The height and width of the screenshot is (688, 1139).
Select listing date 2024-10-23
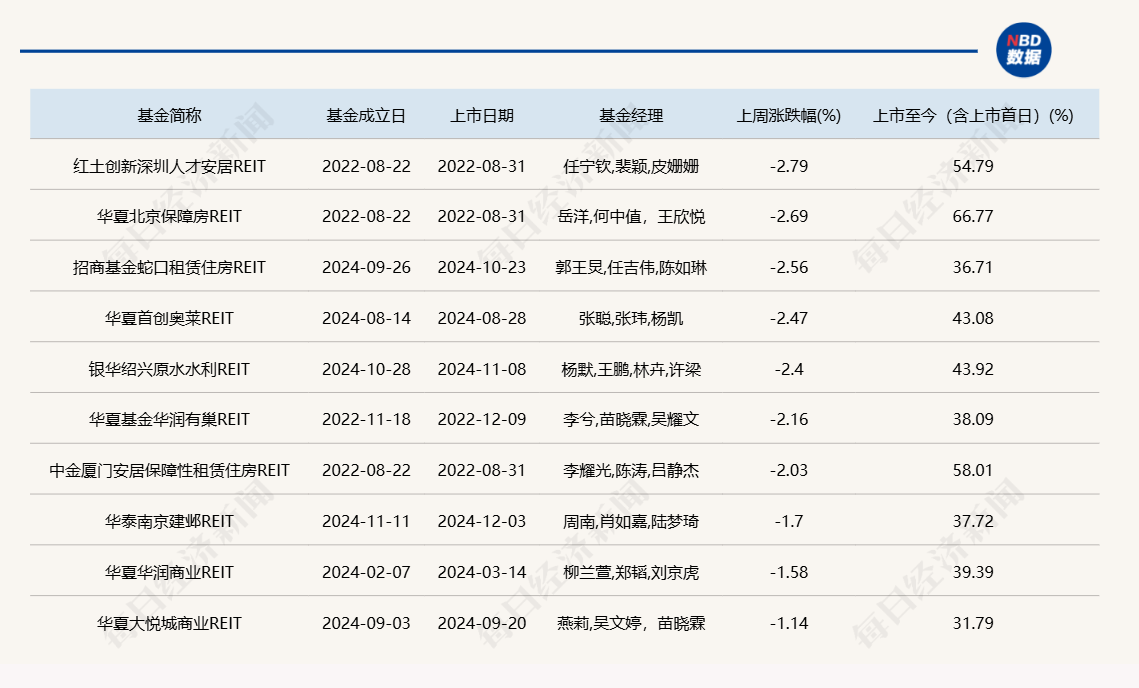[482, 267]
